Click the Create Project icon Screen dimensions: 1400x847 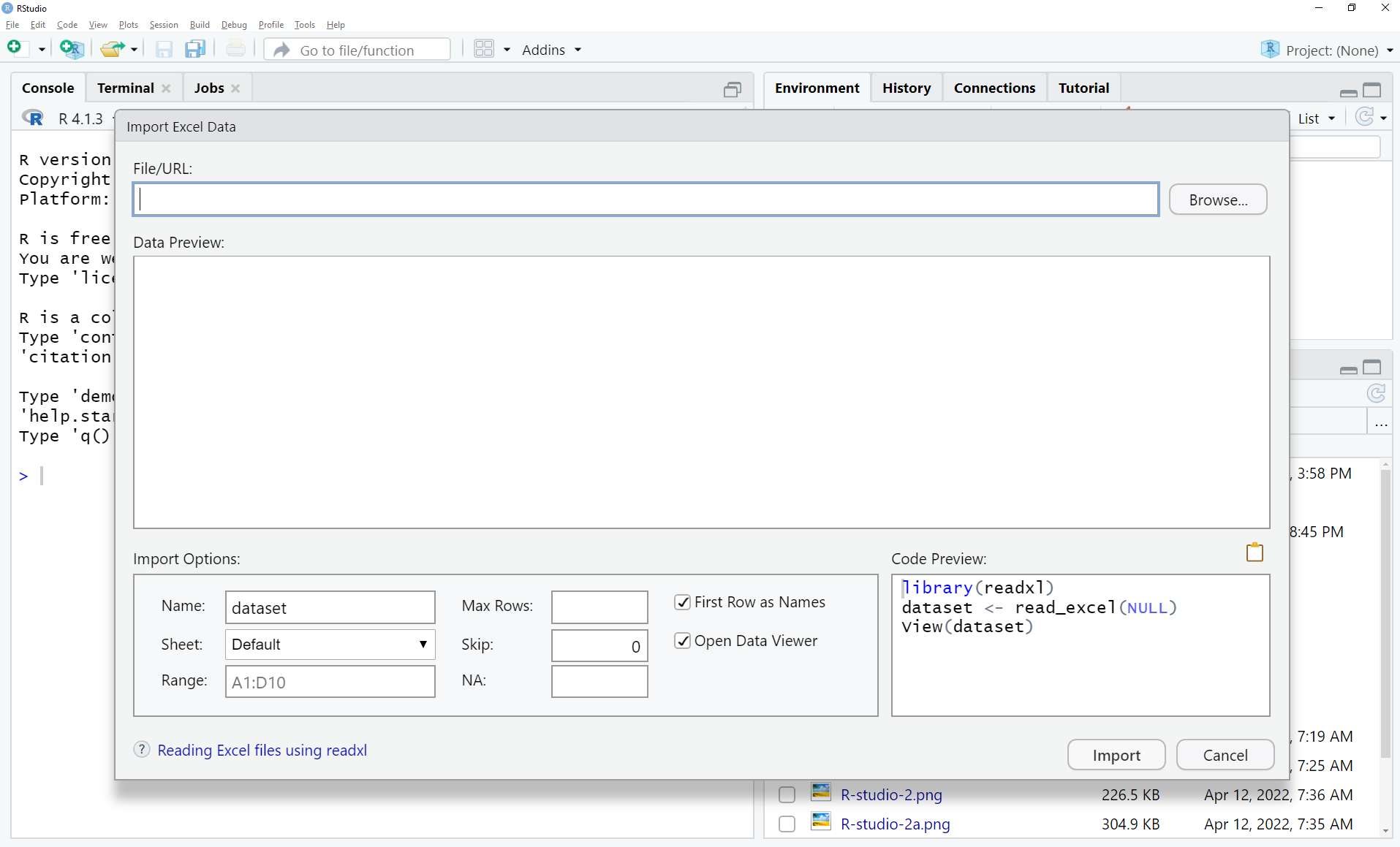click(x=72, y=49)
